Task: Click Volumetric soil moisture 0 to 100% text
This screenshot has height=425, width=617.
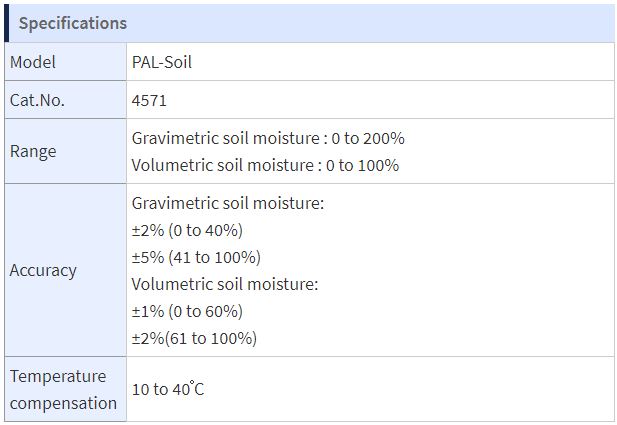Action: [x=265, y=165]
